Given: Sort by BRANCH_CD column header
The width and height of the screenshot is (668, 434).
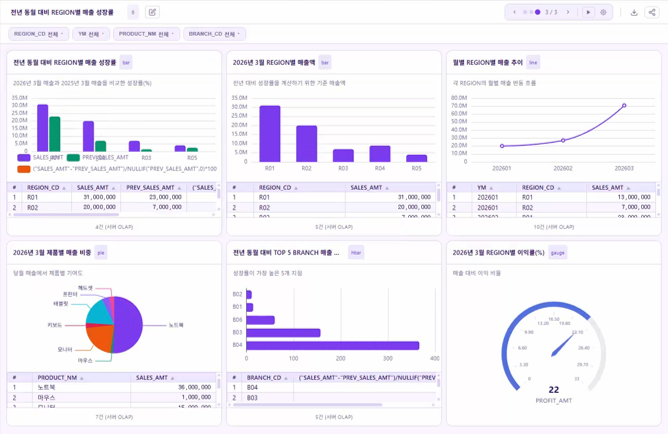Looking at the screenshot, I should pyautogui.click(x=267, y=378).
